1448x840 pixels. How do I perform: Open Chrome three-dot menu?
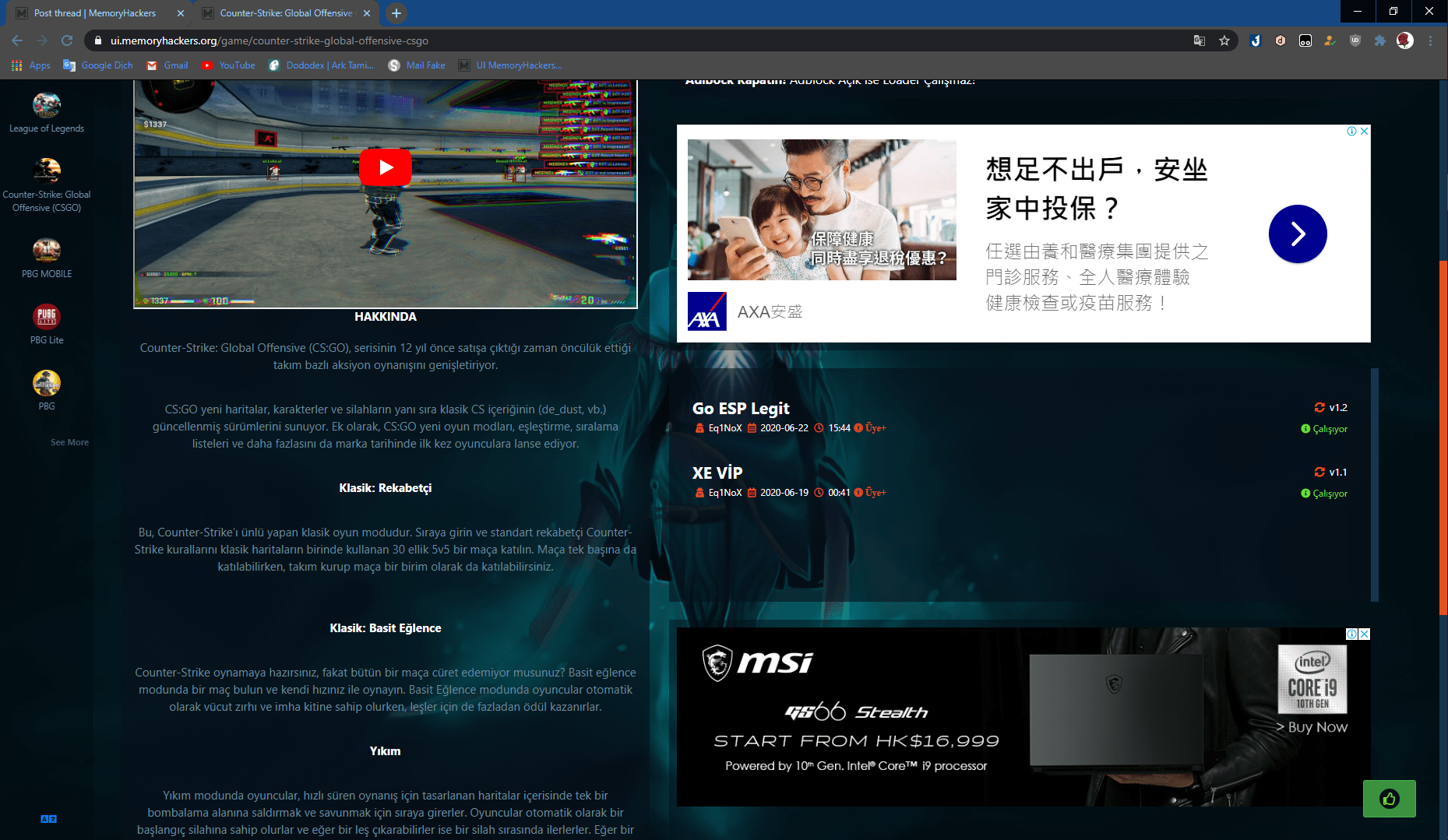1430,40
